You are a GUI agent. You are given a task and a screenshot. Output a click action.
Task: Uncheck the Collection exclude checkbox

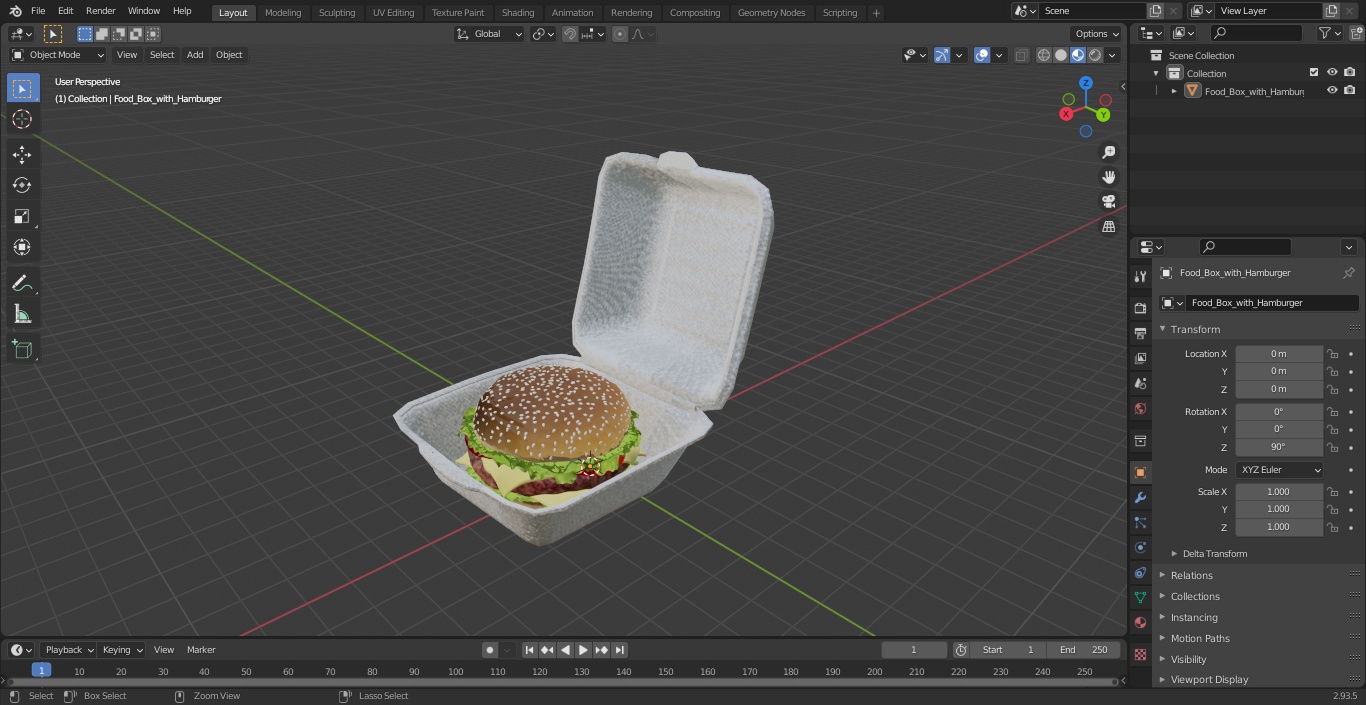click(1314, 72)
